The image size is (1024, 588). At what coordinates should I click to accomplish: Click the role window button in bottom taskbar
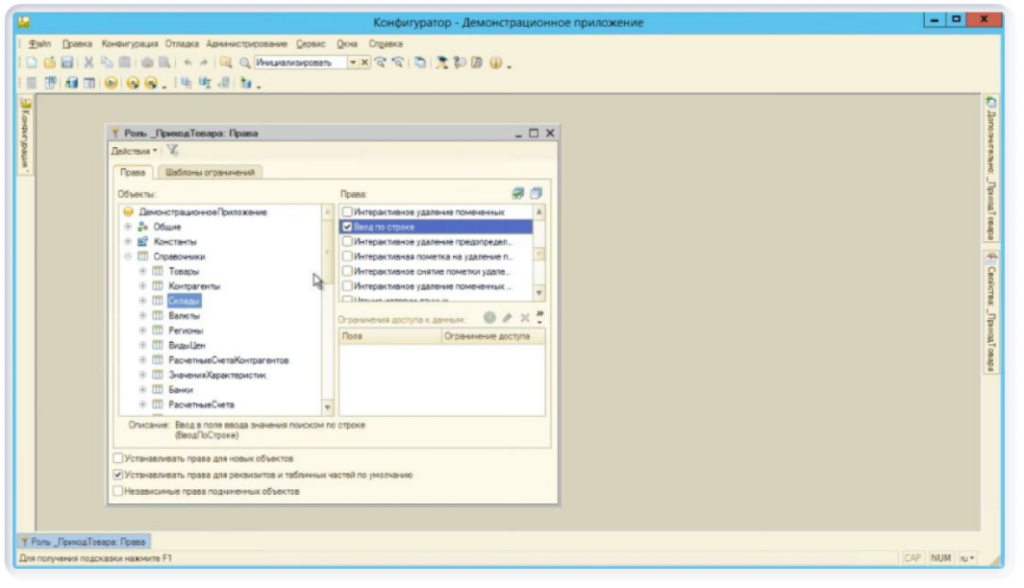[x=84, y=541]
